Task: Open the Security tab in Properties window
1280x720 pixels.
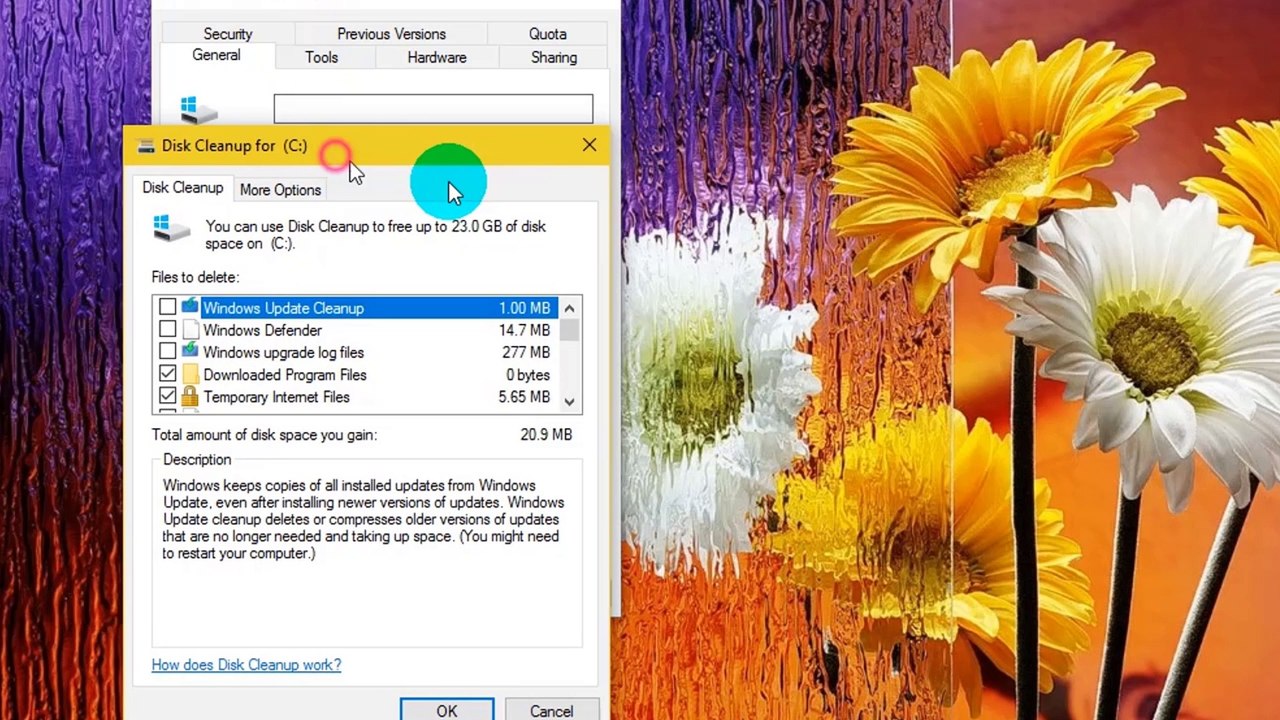Action: pyautogui.click(x=228, y=34)
